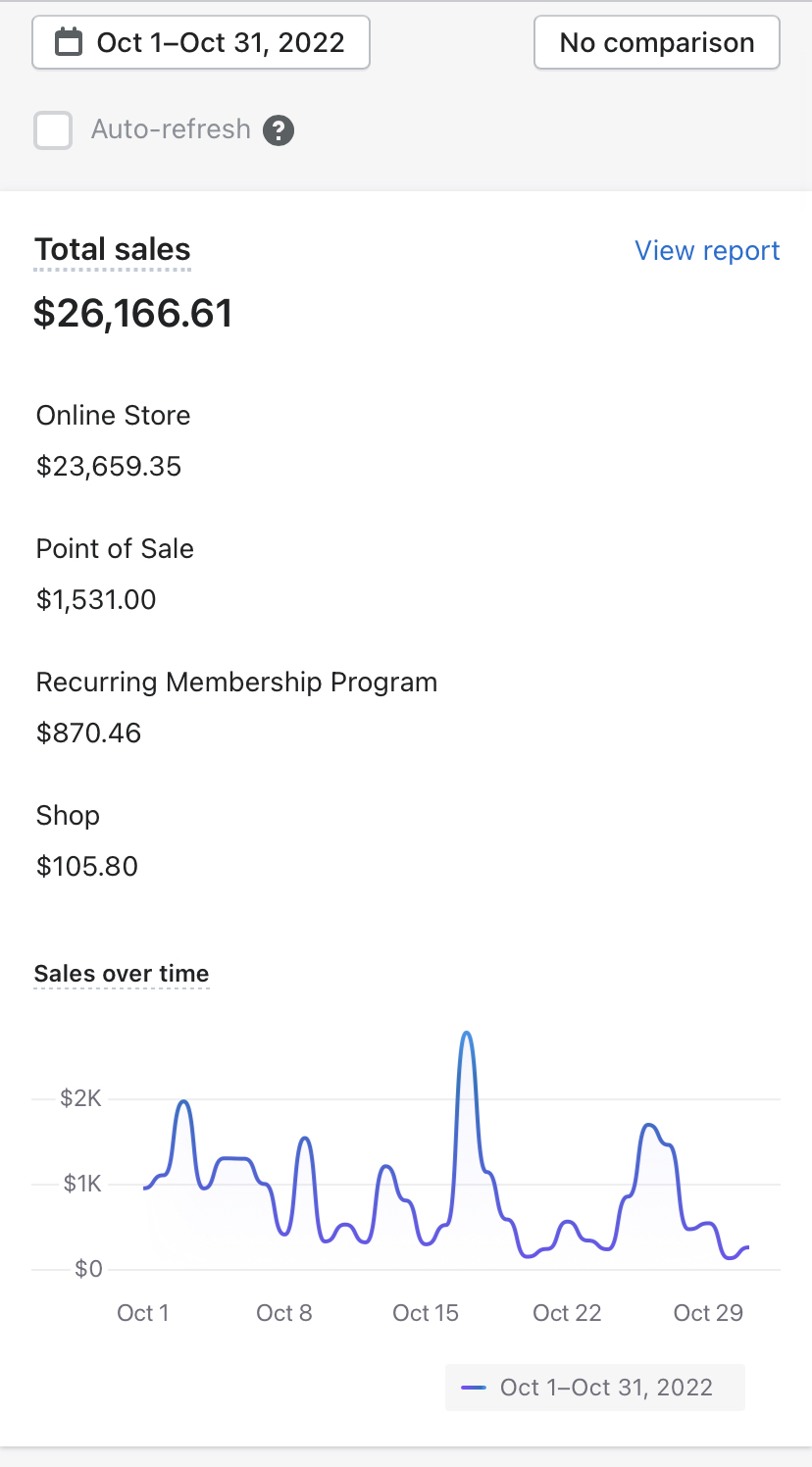Image resolution: width=812 pixels, height=1467 pixels.
Task: Click the calendar icon in date picker
Action: click(68, 43)
